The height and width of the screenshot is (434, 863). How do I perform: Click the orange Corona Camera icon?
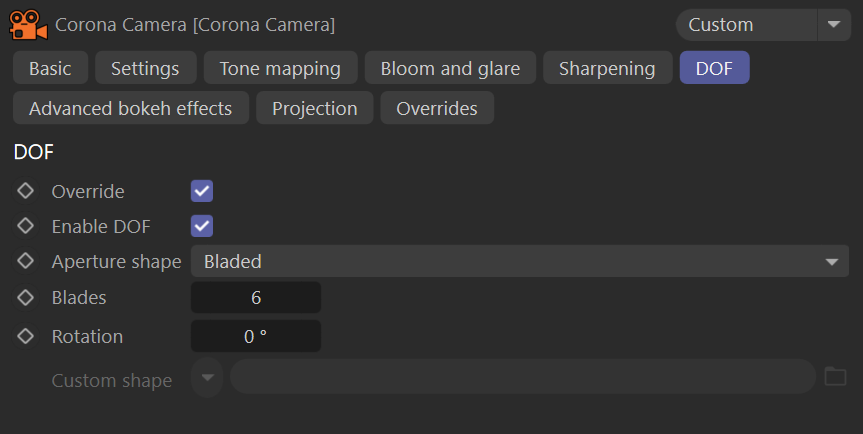29,25
